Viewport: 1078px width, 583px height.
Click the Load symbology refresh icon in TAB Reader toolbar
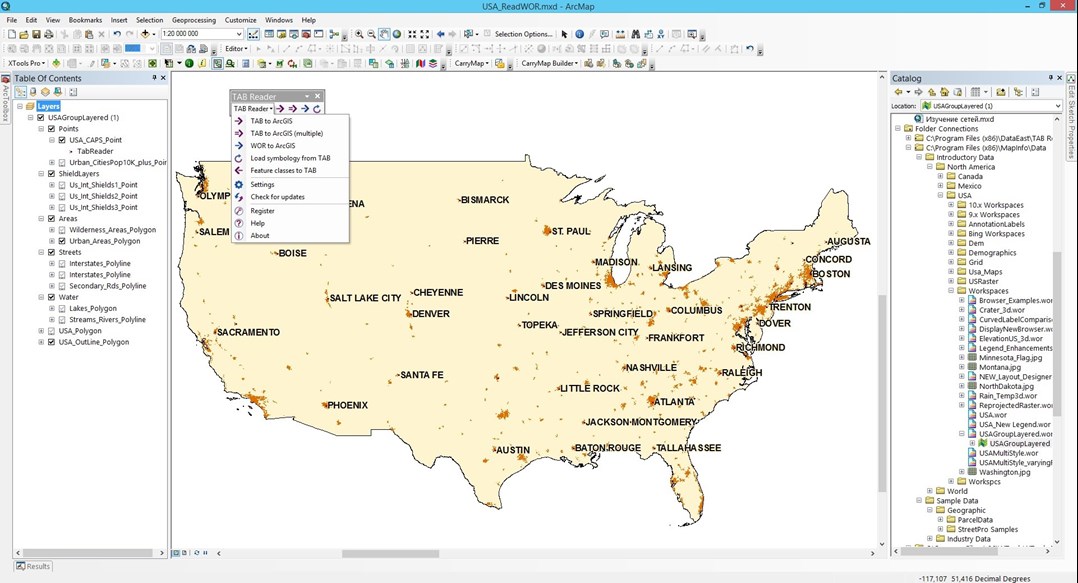pos(317,109)
